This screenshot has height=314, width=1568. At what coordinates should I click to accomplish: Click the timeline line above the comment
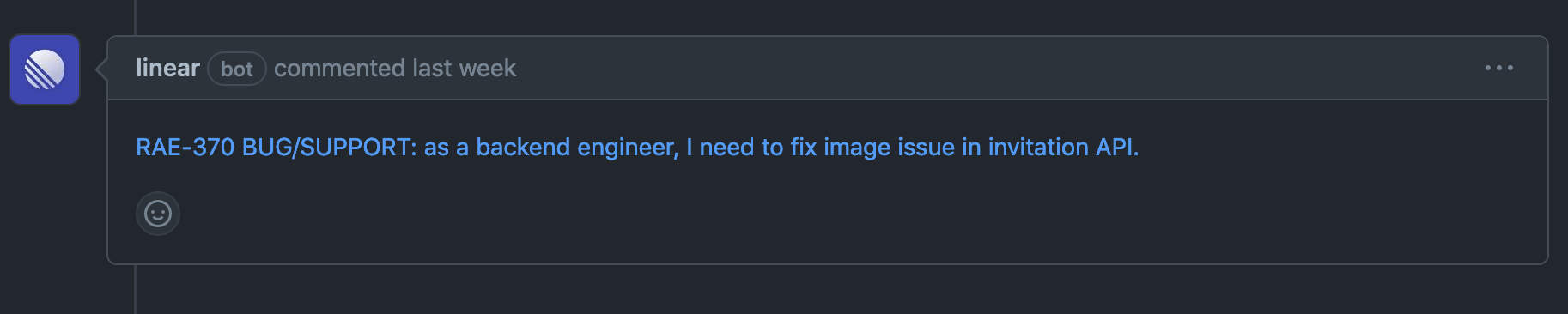136,17
